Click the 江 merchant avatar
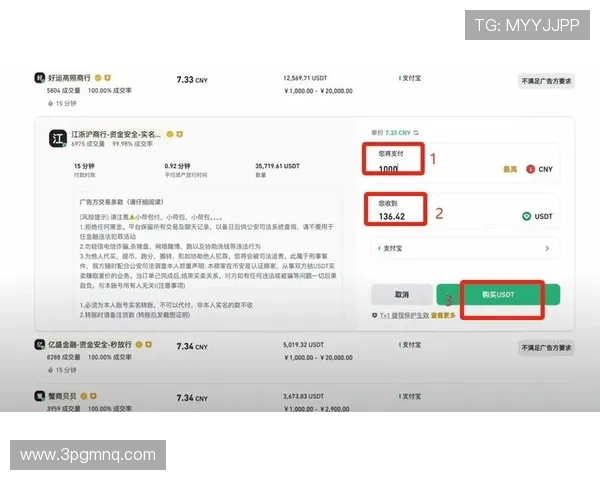 point(58,138)
